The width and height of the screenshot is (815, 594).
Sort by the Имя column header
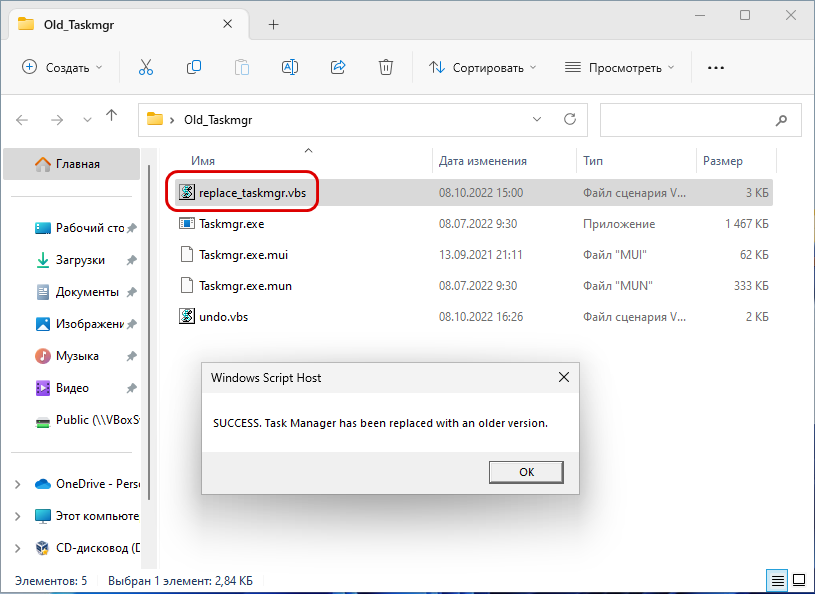(203, 161)
